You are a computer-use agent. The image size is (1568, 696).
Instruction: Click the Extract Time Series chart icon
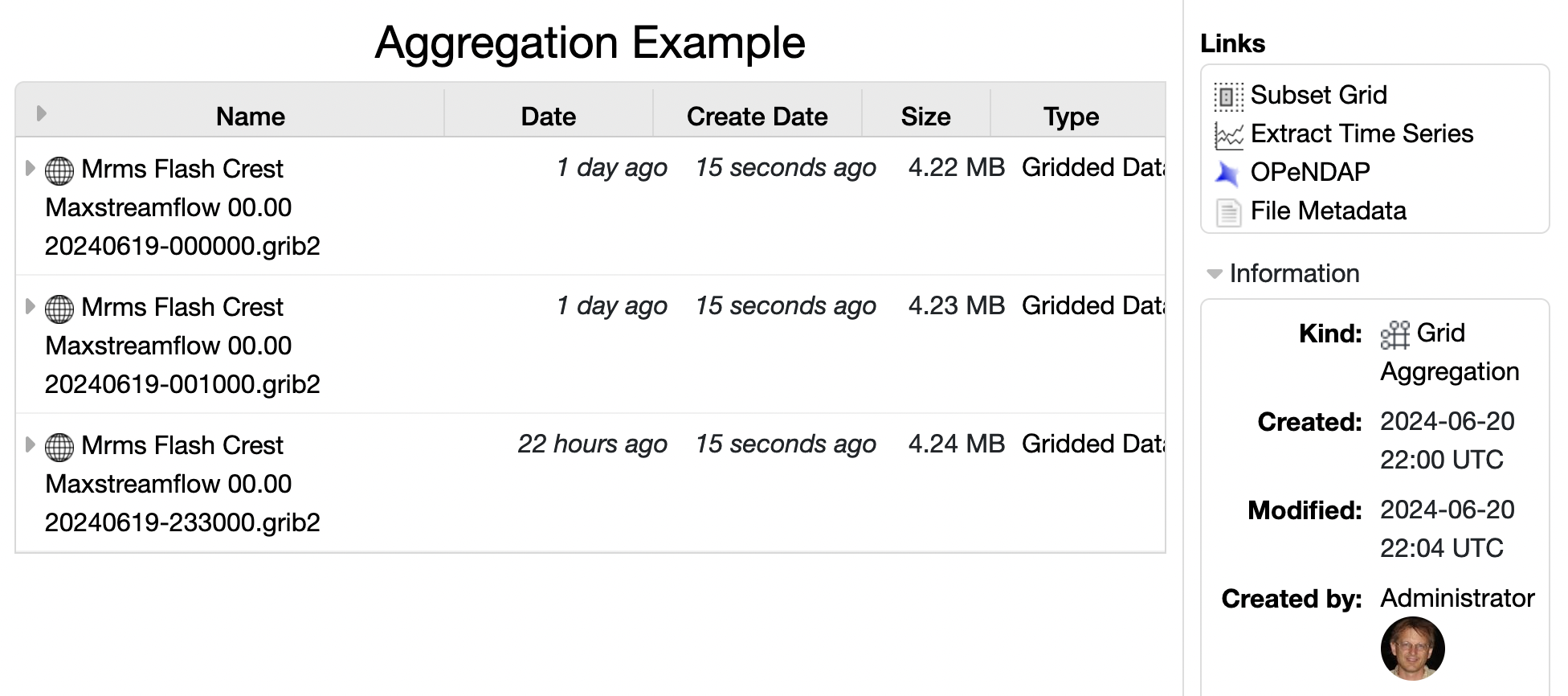tap(1228, 135)
